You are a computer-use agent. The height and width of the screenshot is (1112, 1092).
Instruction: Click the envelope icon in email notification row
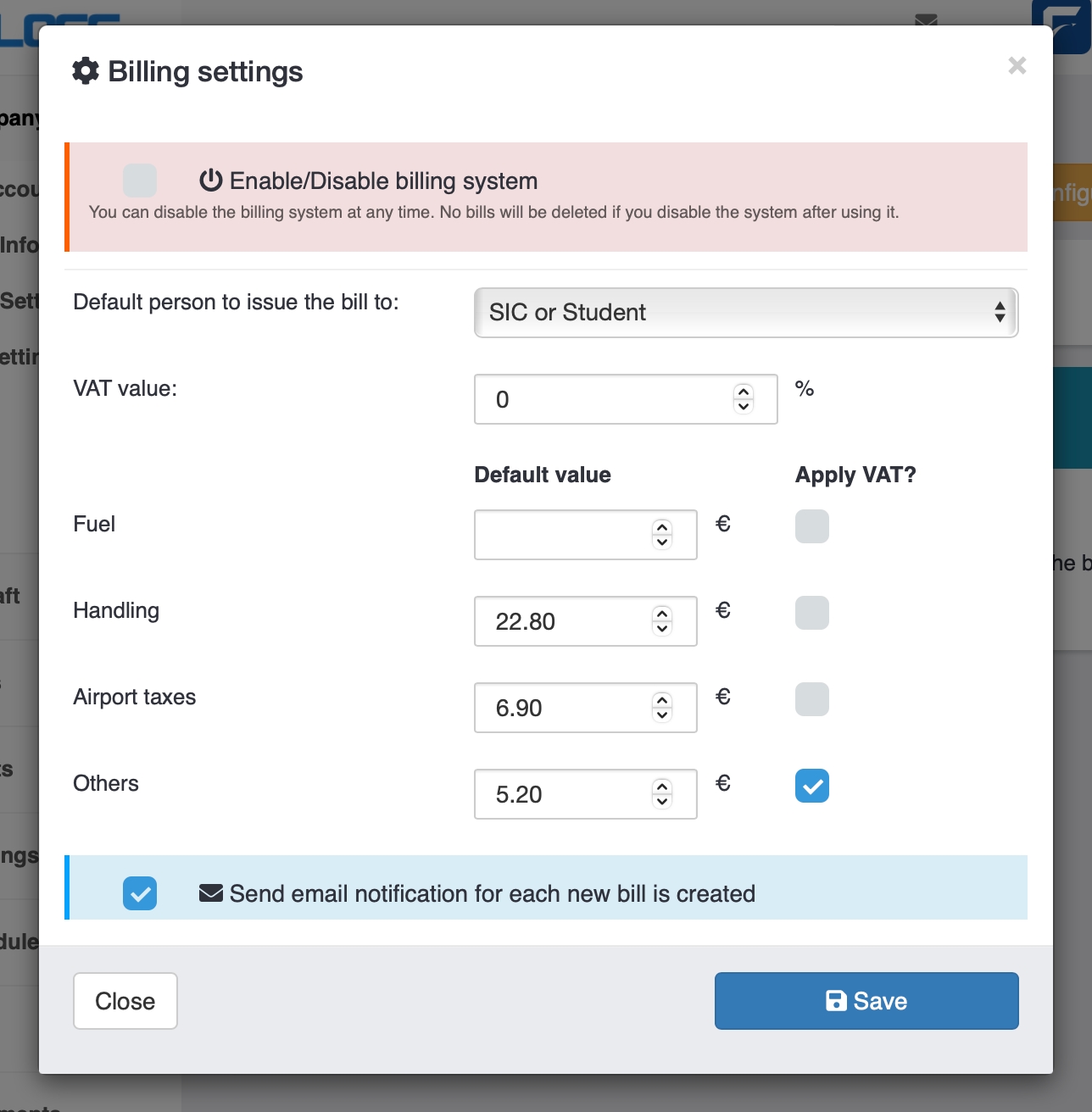tap(210, 893)
